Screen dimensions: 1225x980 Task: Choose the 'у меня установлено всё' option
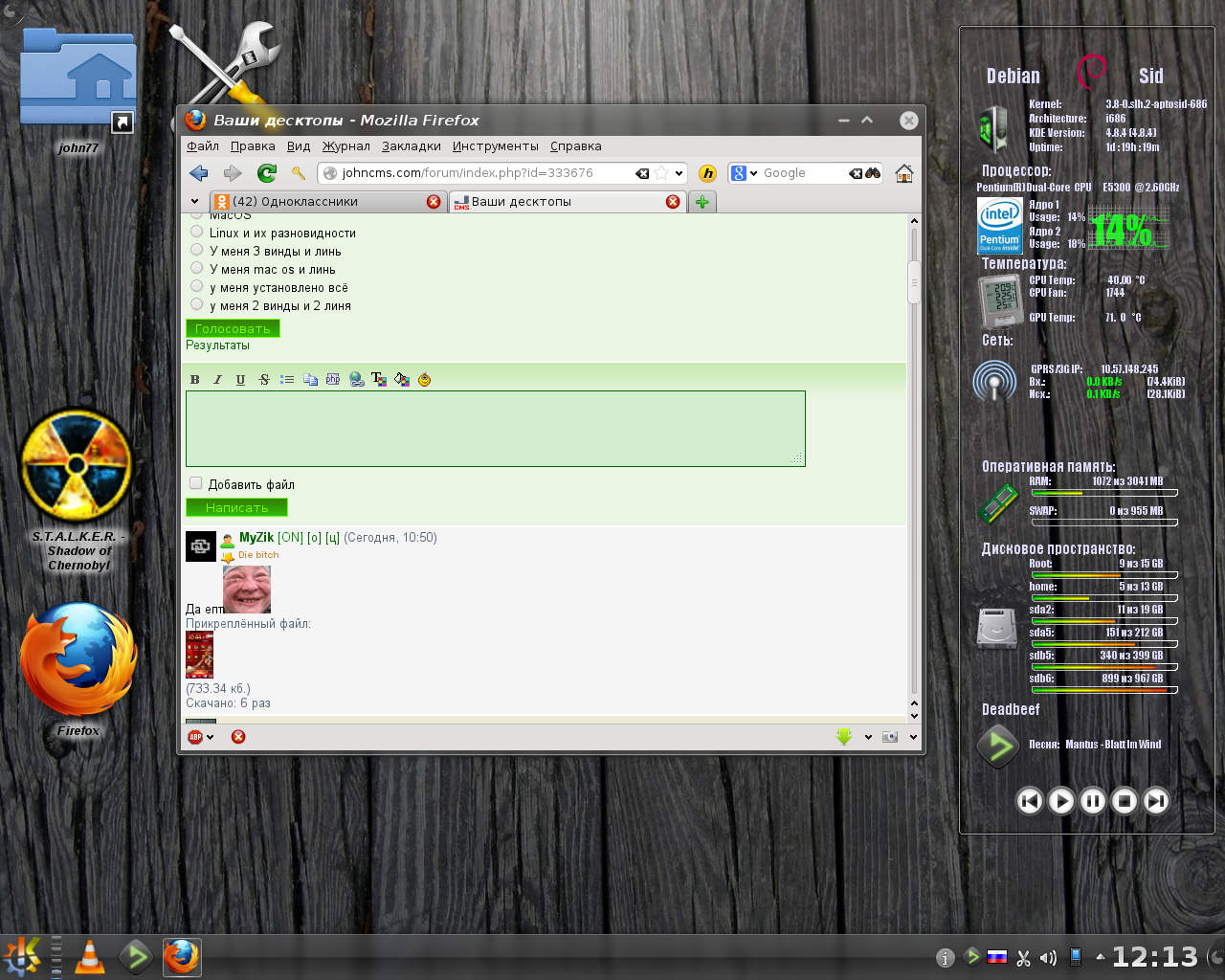click(197, 286)
